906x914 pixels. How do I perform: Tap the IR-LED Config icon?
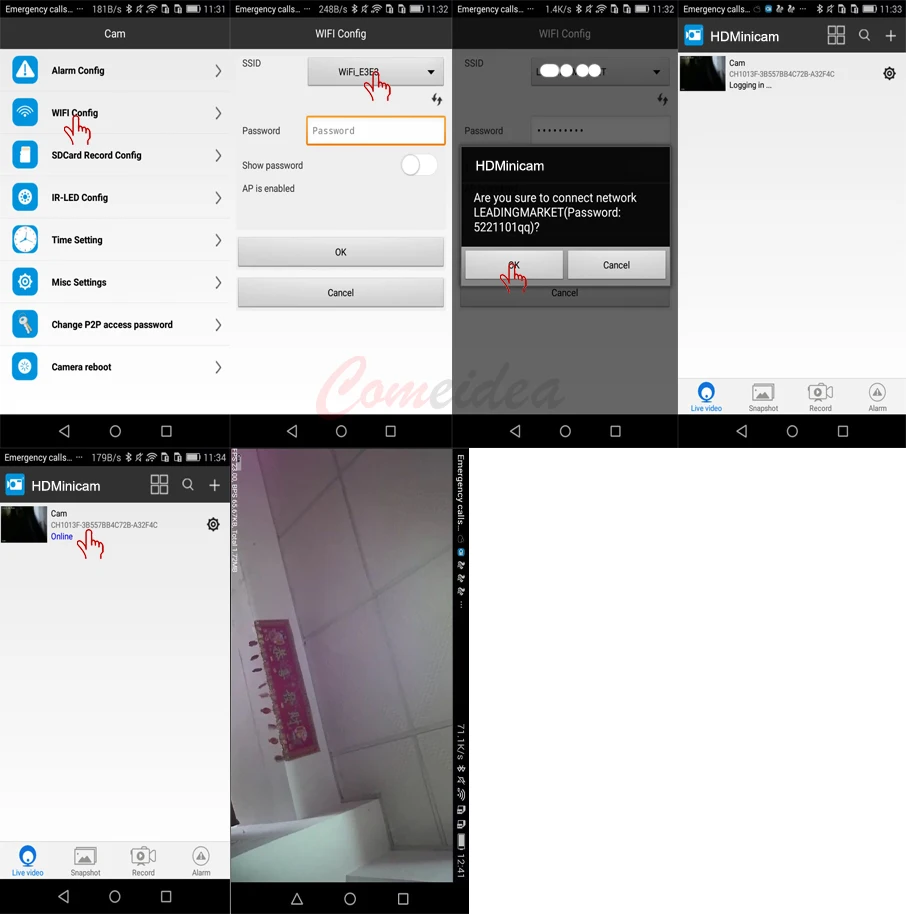tap(25, 197)
